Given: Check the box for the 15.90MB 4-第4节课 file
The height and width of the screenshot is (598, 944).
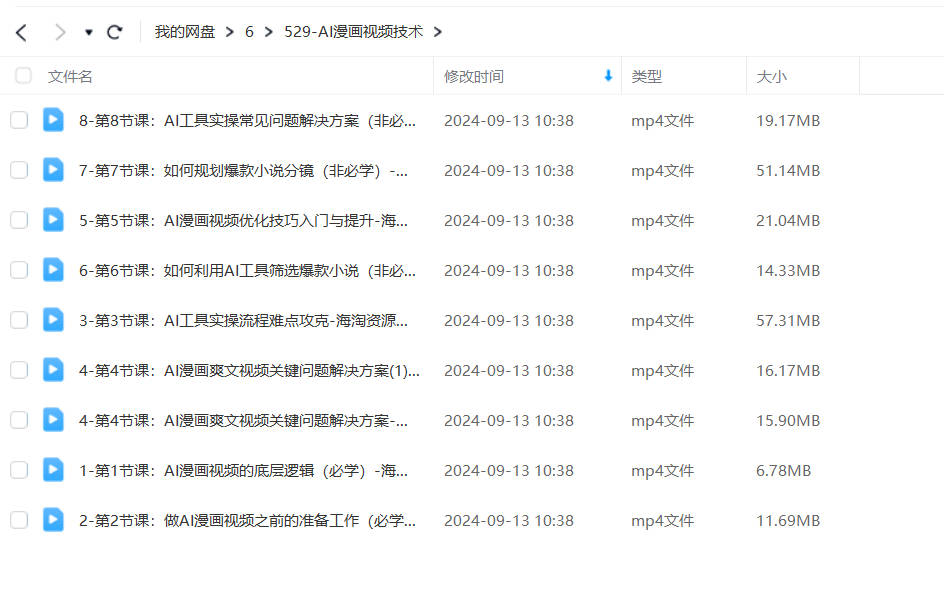Looking at the screenshot, I should 19,420.
